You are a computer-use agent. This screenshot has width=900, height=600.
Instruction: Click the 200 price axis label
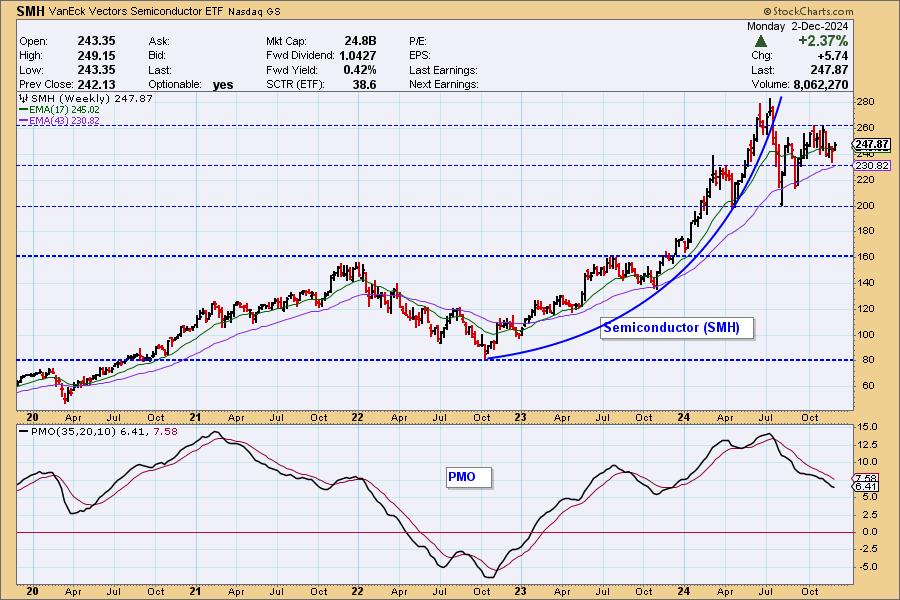click(865, 206)
